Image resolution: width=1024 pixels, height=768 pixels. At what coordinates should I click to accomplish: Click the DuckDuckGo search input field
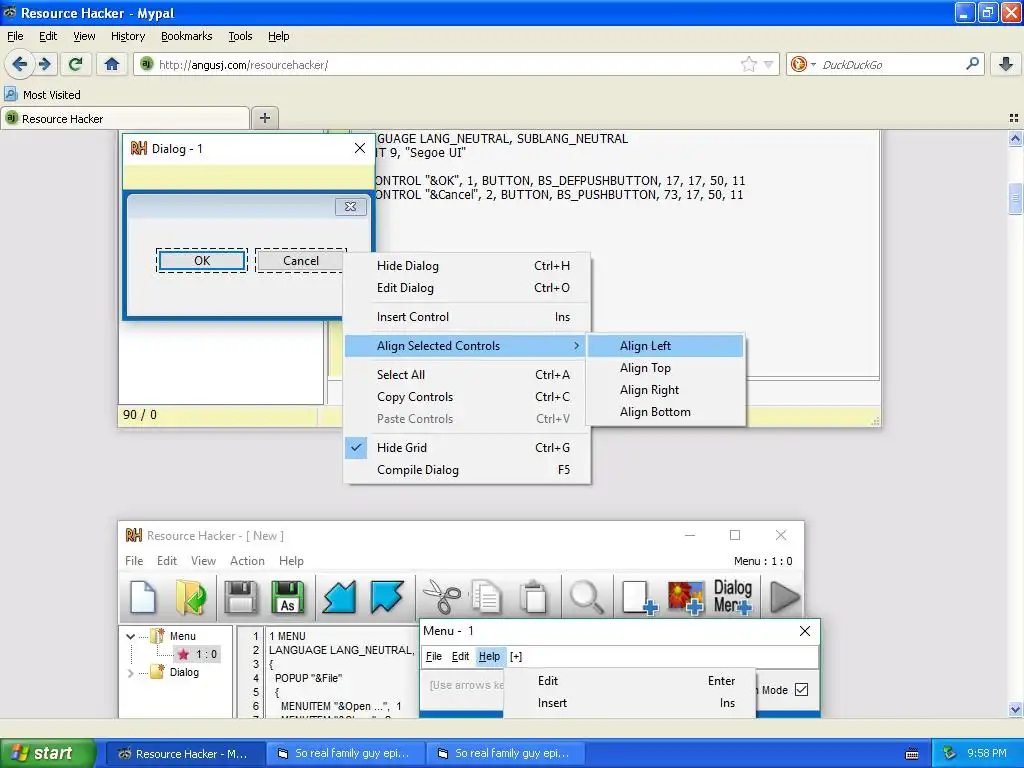click(888, 64)
